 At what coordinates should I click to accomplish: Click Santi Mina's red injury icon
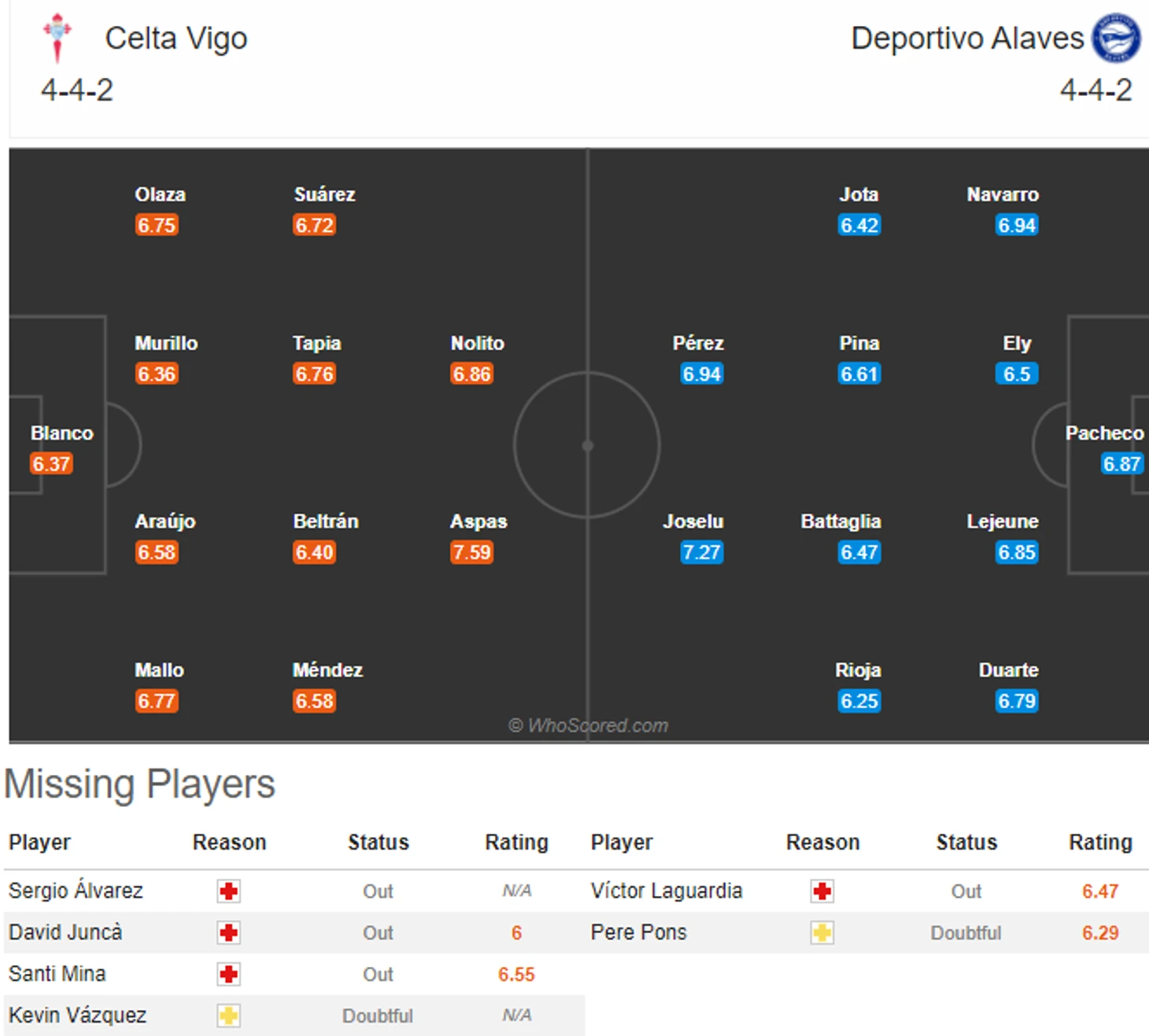click(x=229, y=975)
